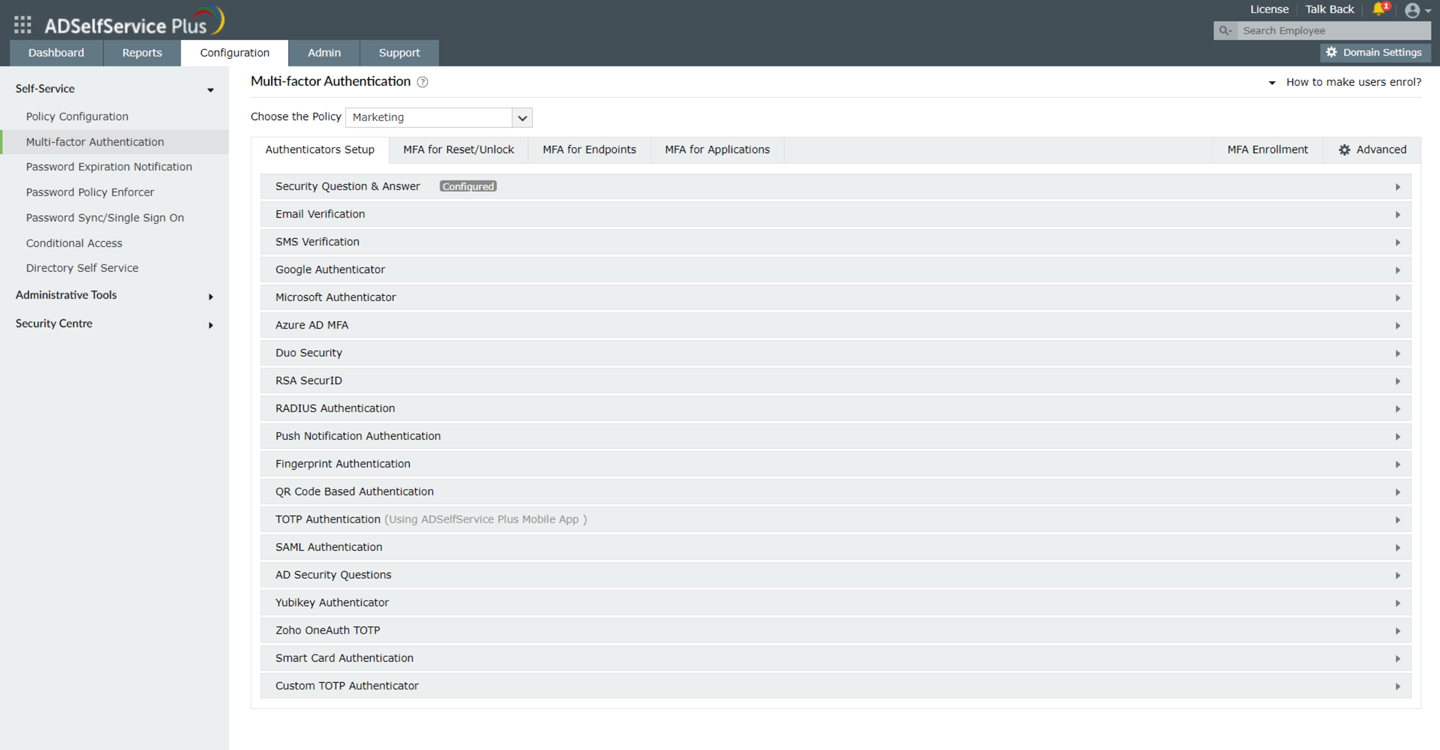Switch to MFA for Reset/Unlock tab
Viewport: 1440px width, 750px height.
coord(459,150)
